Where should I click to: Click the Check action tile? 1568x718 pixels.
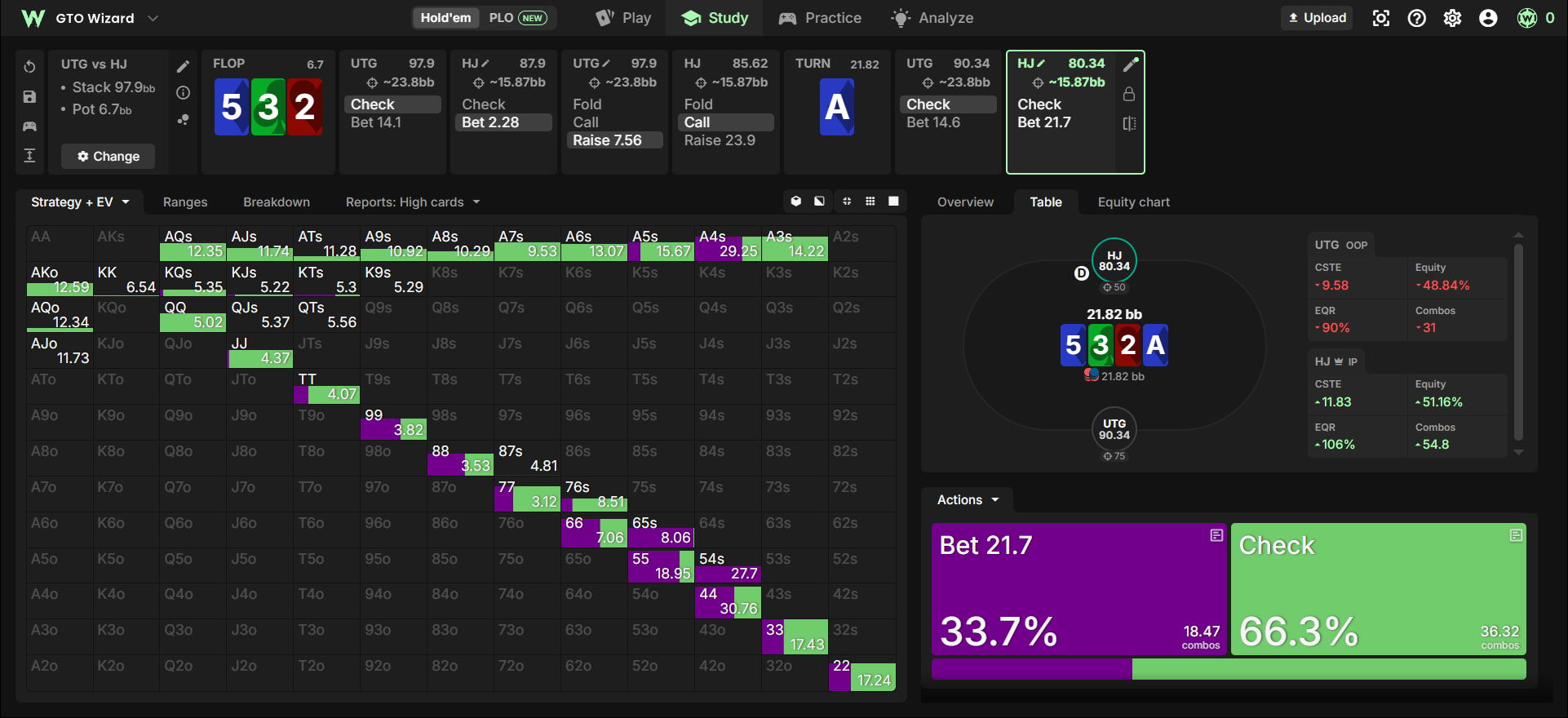(x=1378, y=589)
